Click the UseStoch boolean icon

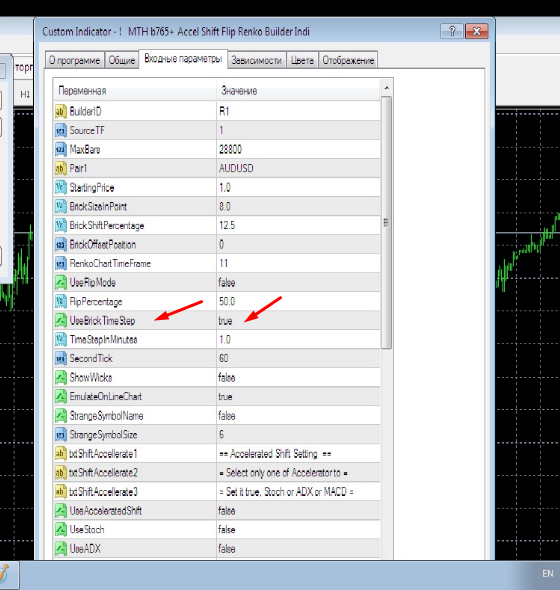(x=61, y=530)
